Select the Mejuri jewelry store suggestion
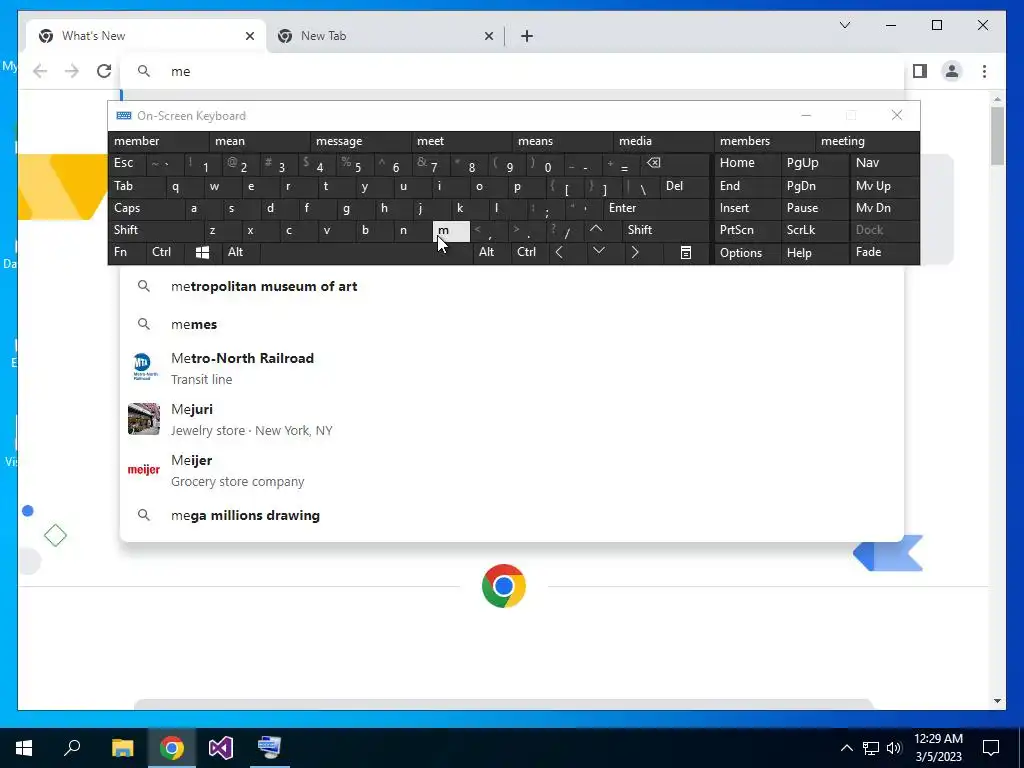This screenshot has height=768, width=1024. tap(512, 419)
